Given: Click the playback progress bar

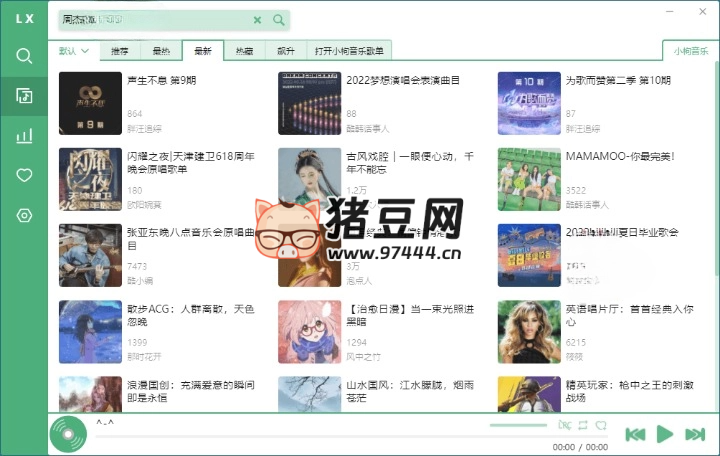Looking at the screenshot, I should (351, 436).
